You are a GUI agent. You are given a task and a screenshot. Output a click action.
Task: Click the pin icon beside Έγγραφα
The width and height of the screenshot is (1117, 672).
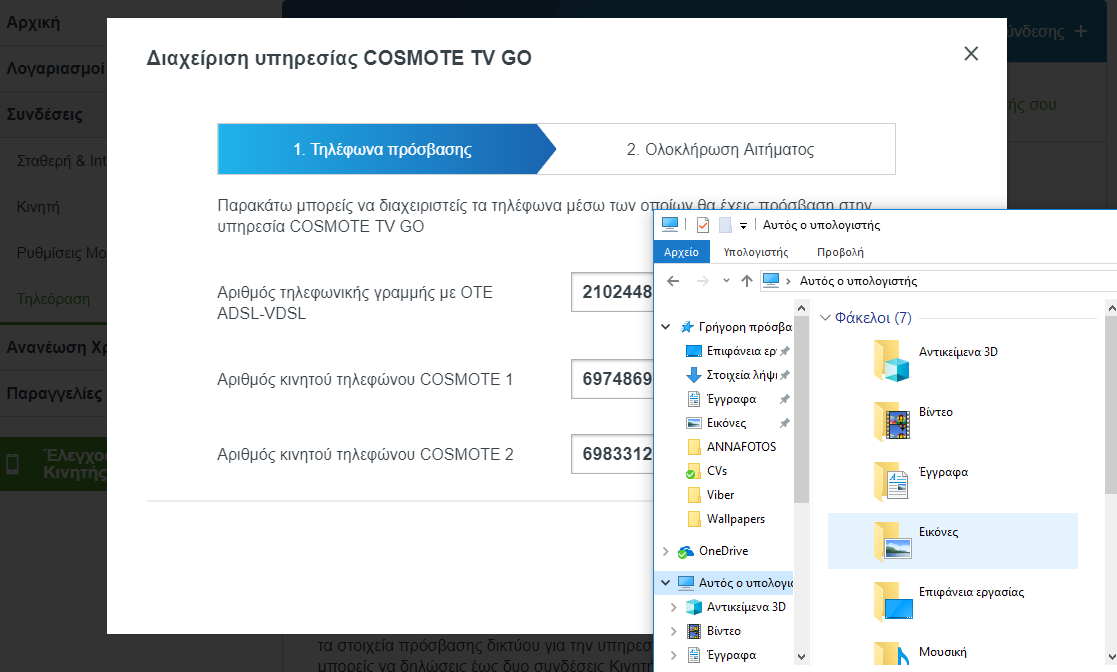pyautogui.click(x=784, y=399)
